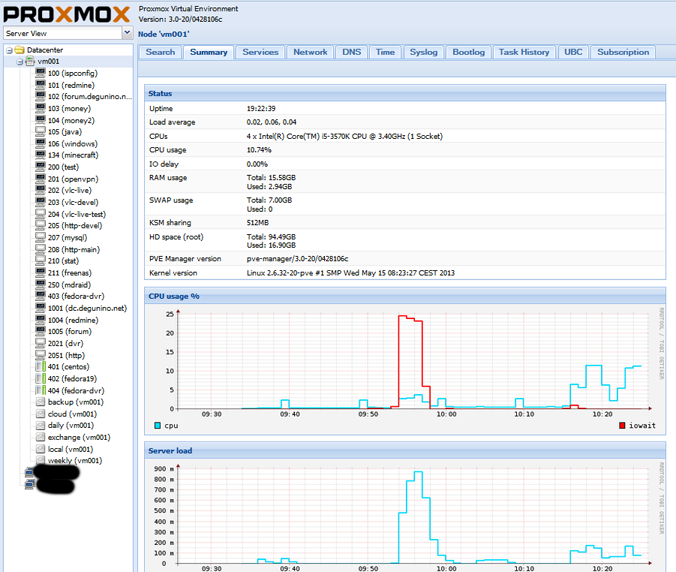The image size is (676, 572).
Task: Select 102 (forum.degunino.n...) in the tree
Action: click(x=90, y=96)
